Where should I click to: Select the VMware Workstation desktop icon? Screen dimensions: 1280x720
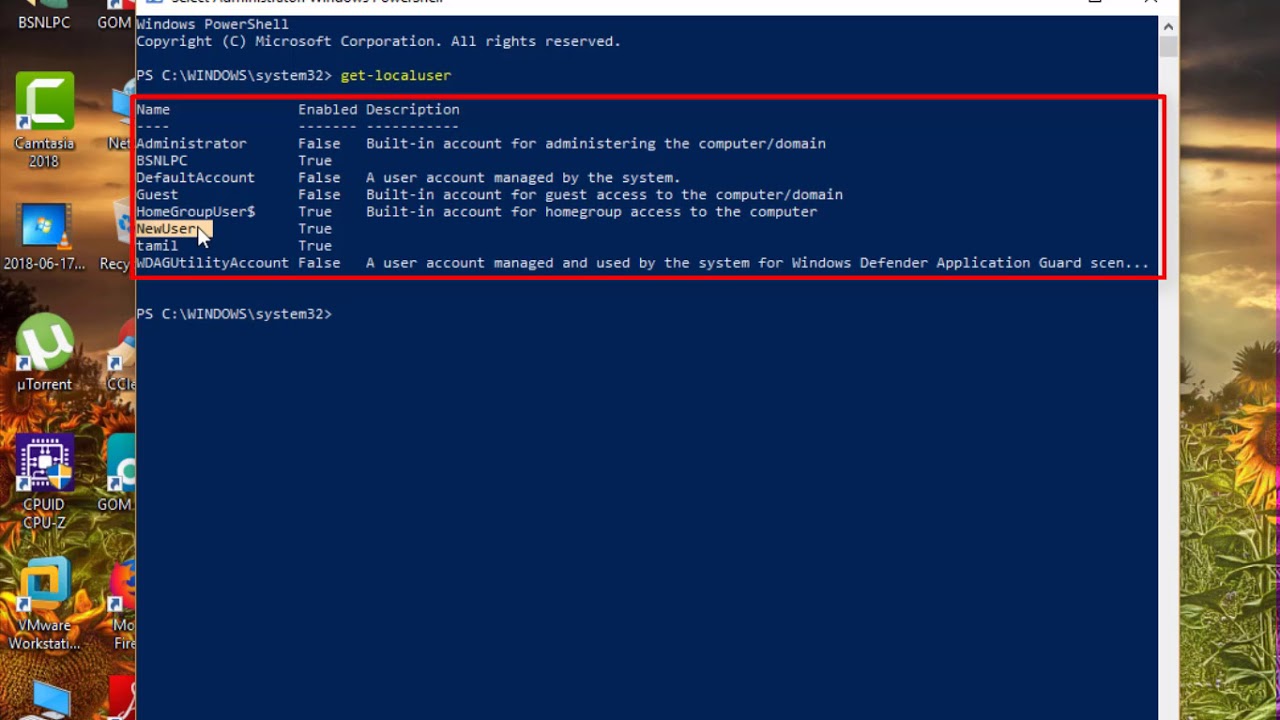pos(44,606)
